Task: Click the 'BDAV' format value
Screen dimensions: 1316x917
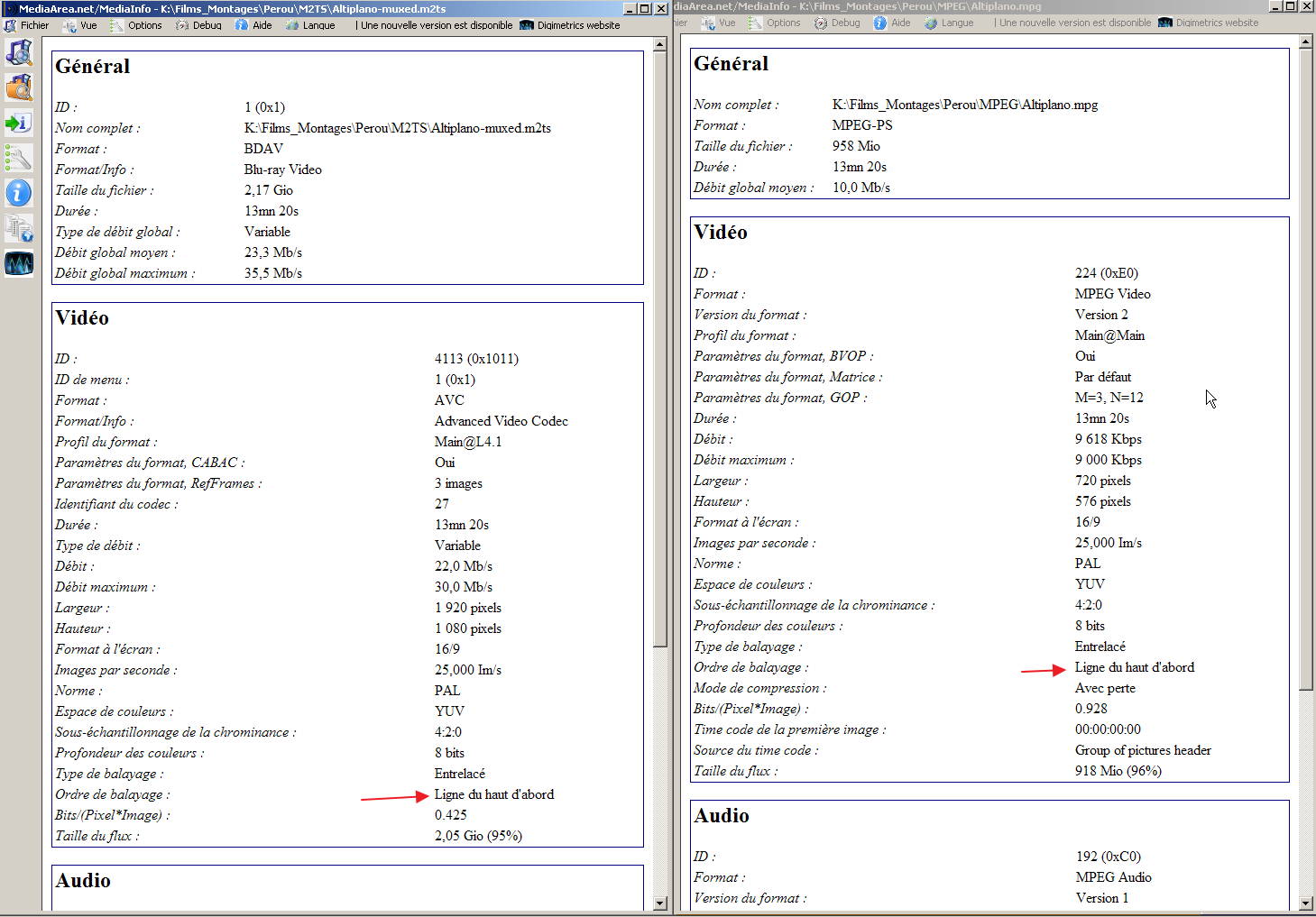Action: tap(263, 149)
